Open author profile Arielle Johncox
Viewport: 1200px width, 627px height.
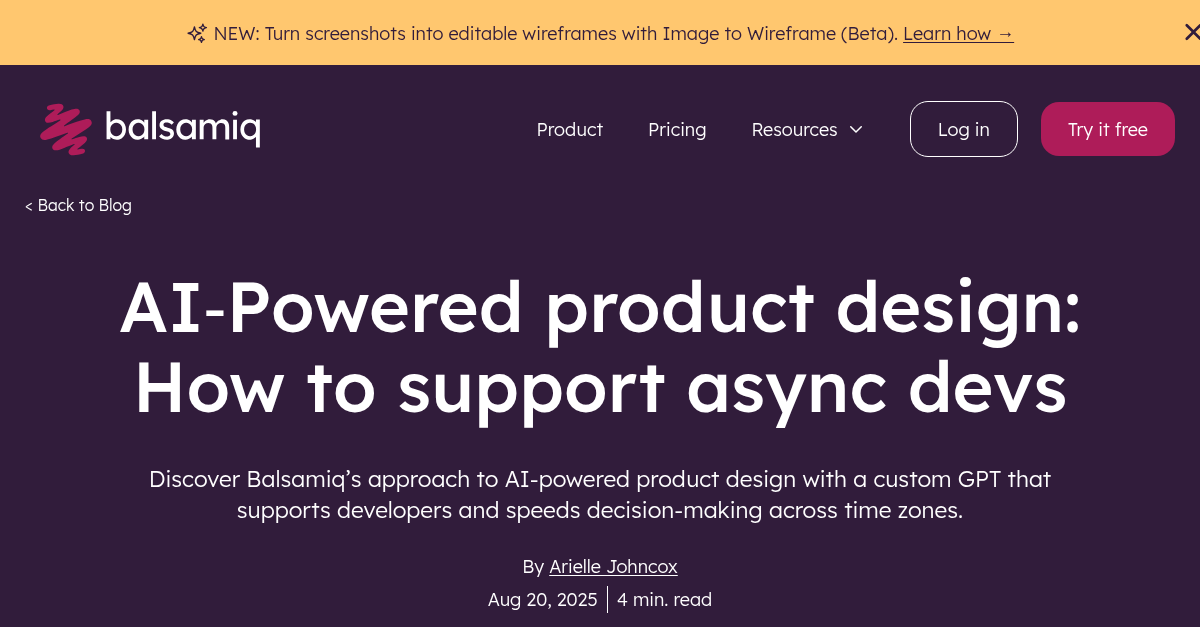click(x=613, y=566)
